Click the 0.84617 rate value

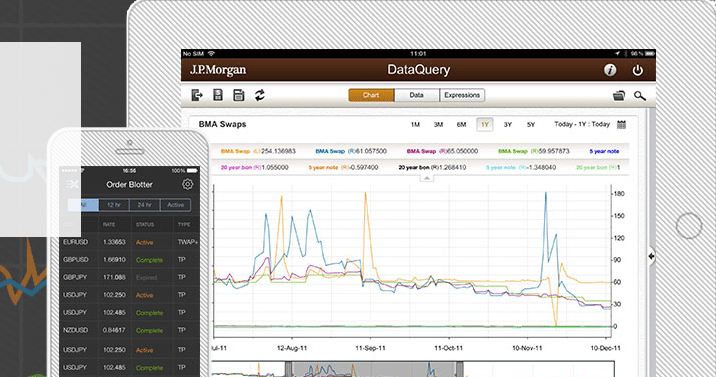(114, 330)
